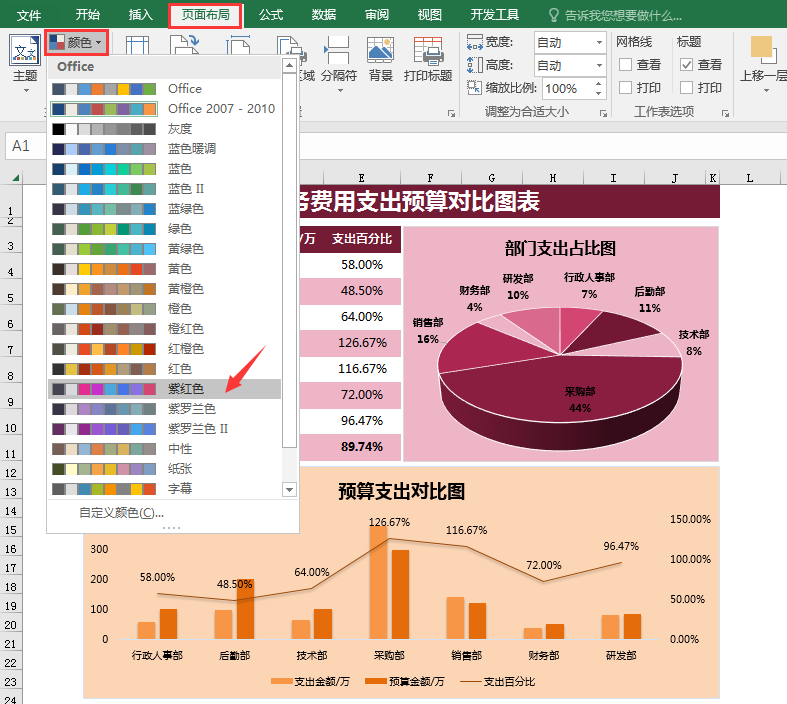Select the 蓝色 II color scheme
The height and width of the screenshot is (704, 787).
(x=164, y=189)
